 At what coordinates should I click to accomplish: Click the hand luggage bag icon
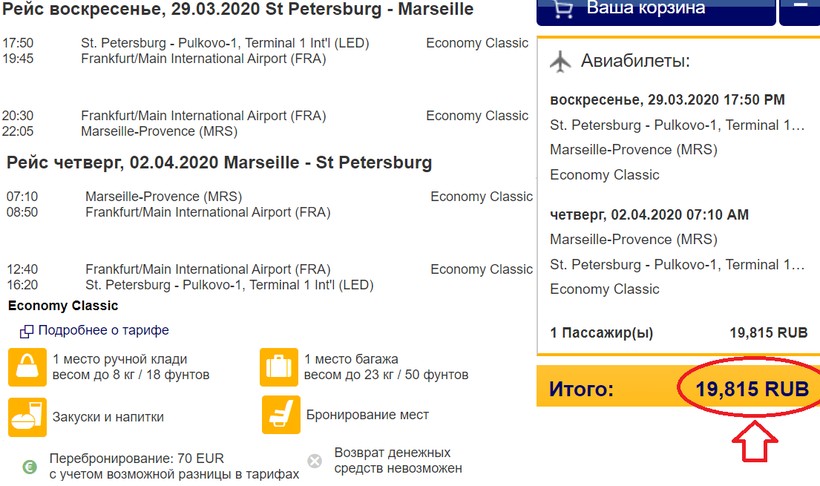pos(26,367)
